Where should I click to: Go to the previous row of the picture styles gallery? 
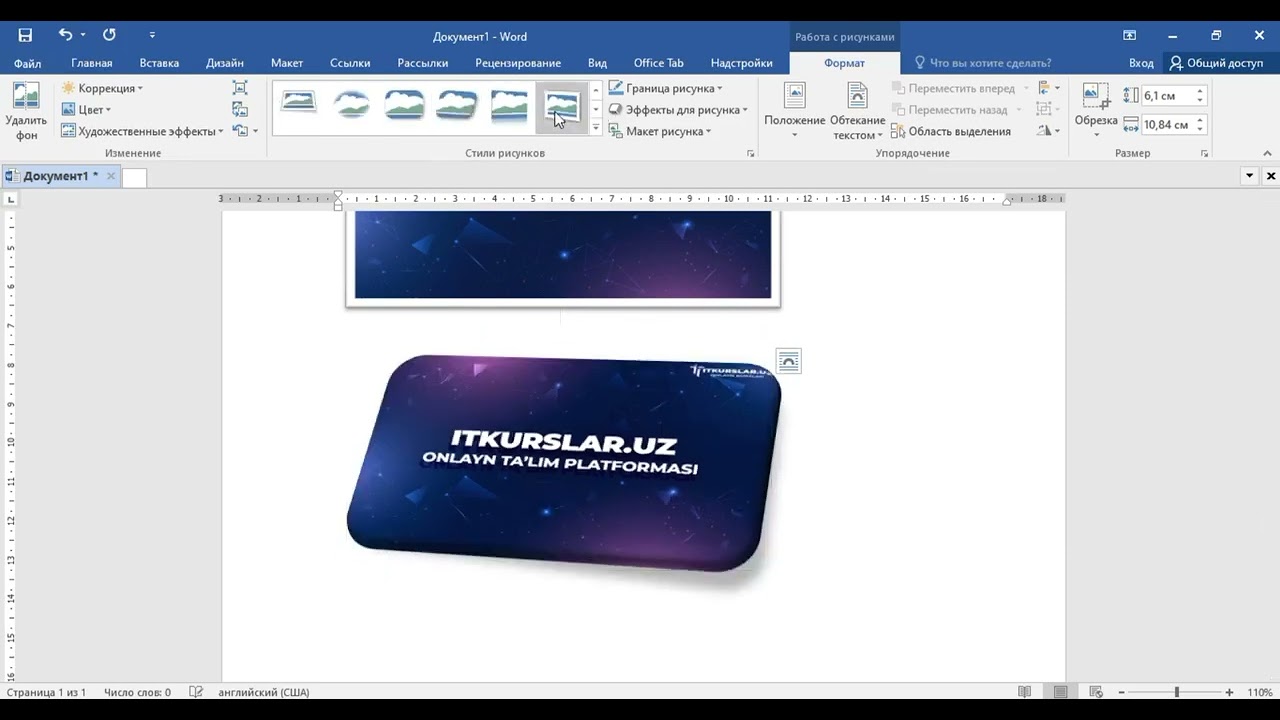(596, 90)
